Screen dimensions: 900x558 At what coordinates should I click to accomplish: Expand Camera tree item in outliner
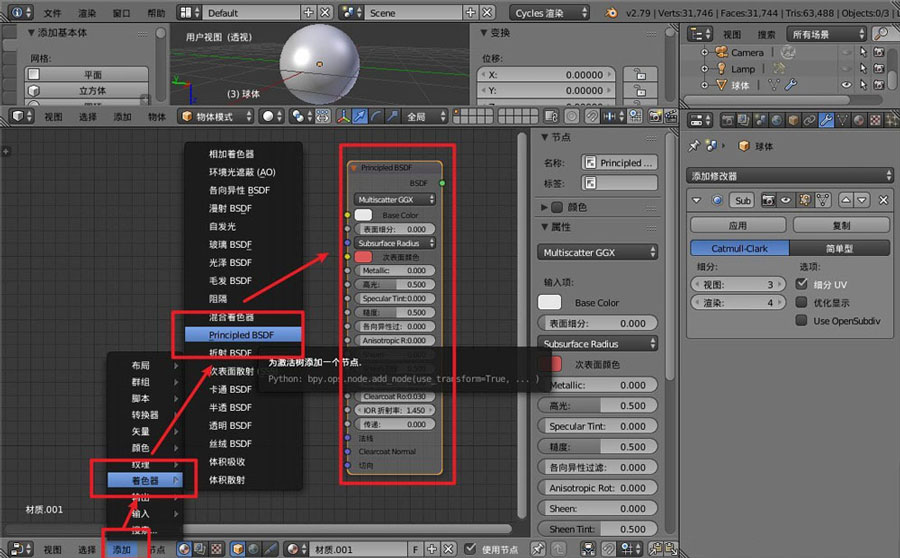click(704, 52)
